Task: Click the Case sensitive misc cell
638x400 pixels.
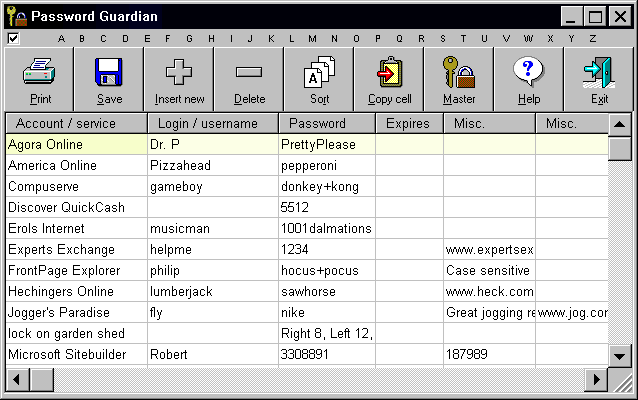Action: [489, 271]
